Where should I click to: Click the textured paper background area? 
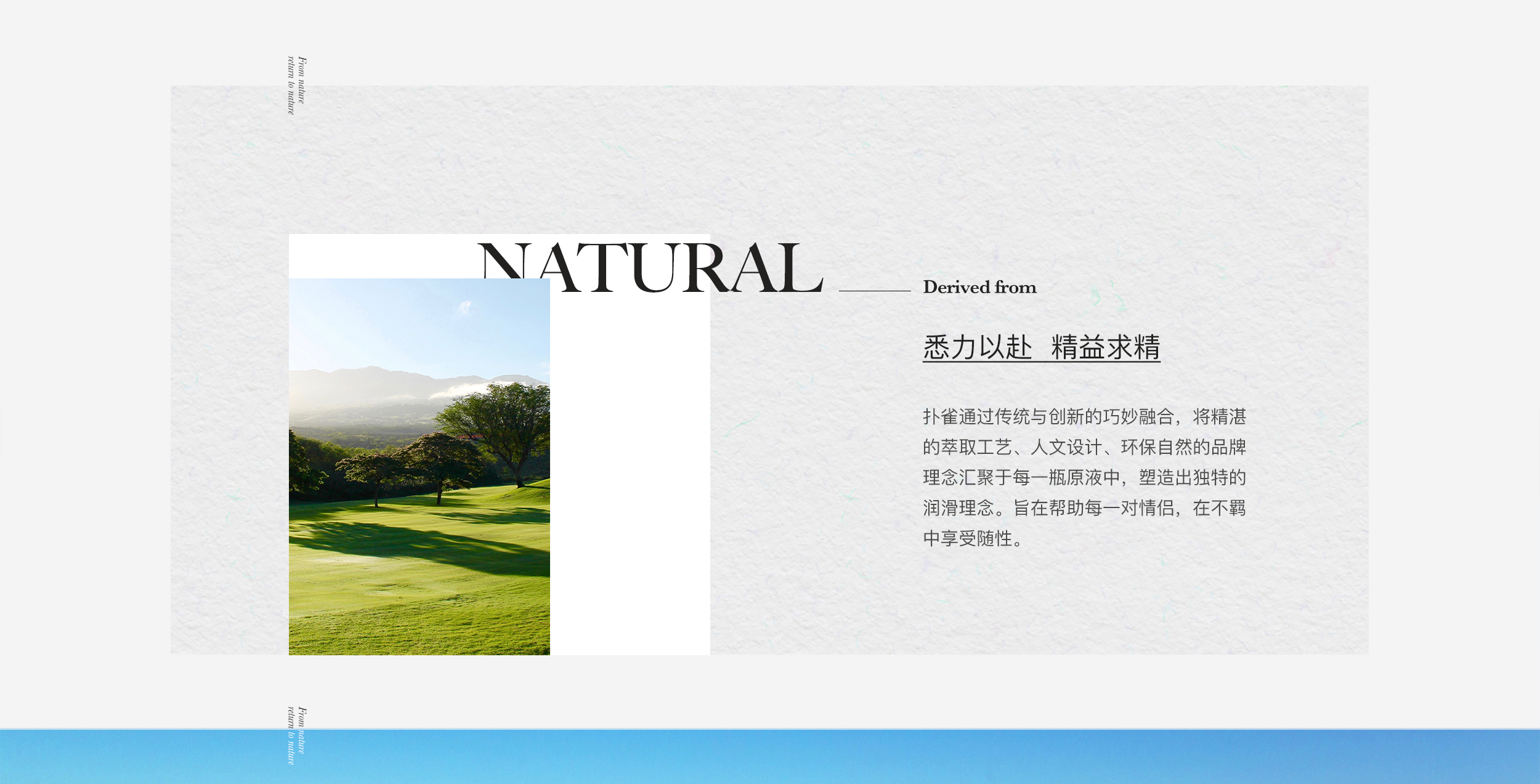point(801,160)
